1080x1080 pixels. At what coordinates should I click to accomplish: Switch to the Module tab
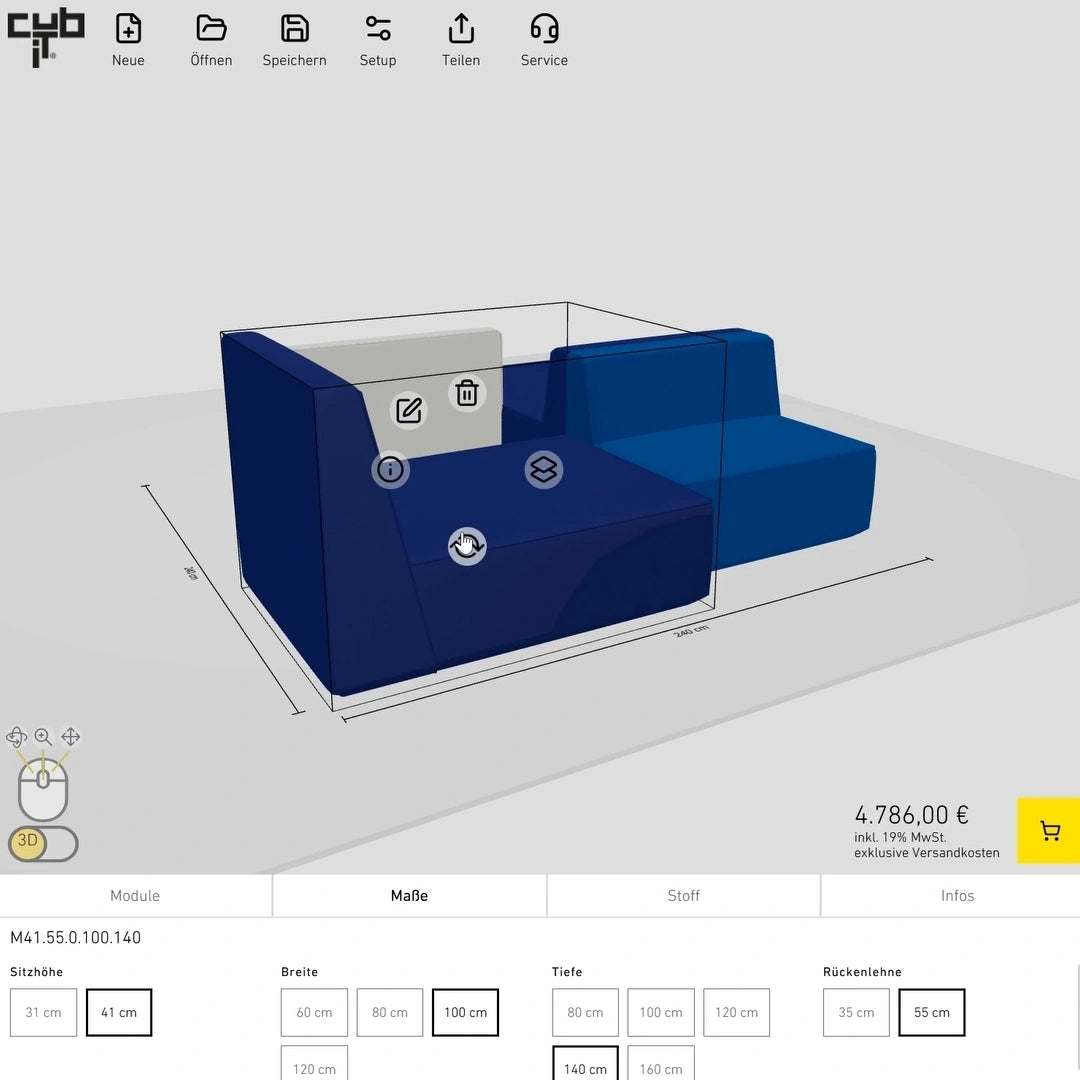[x=135, y=896]
